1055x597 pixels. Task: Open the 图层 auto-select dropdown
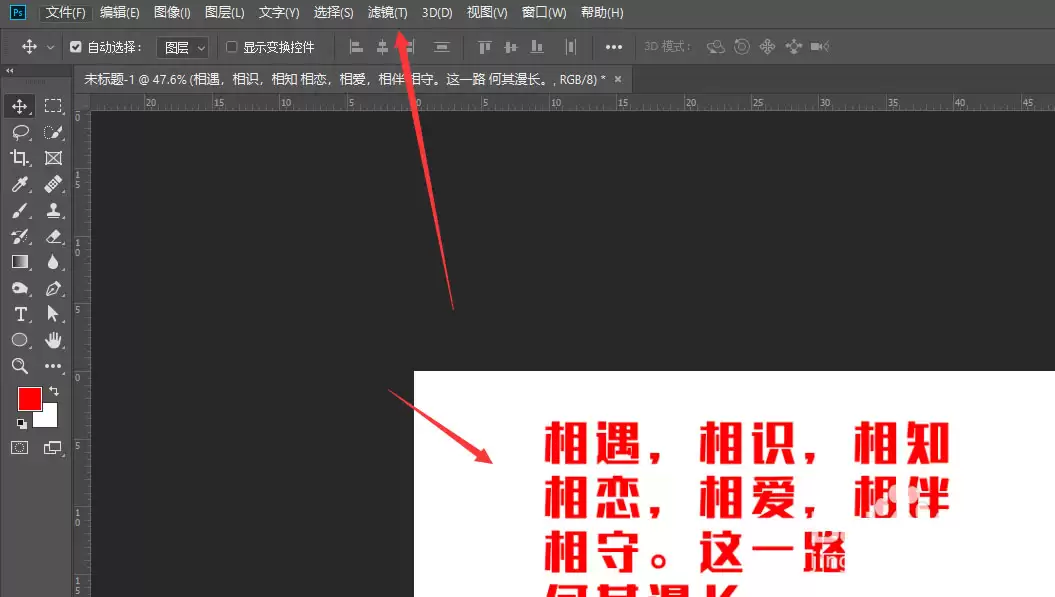click(183, 48)
